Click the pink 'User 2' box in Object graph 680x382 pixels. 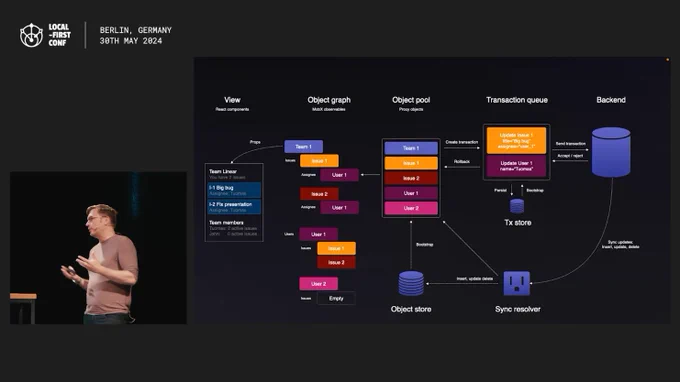pyautogui.click(x=318, y=284)
